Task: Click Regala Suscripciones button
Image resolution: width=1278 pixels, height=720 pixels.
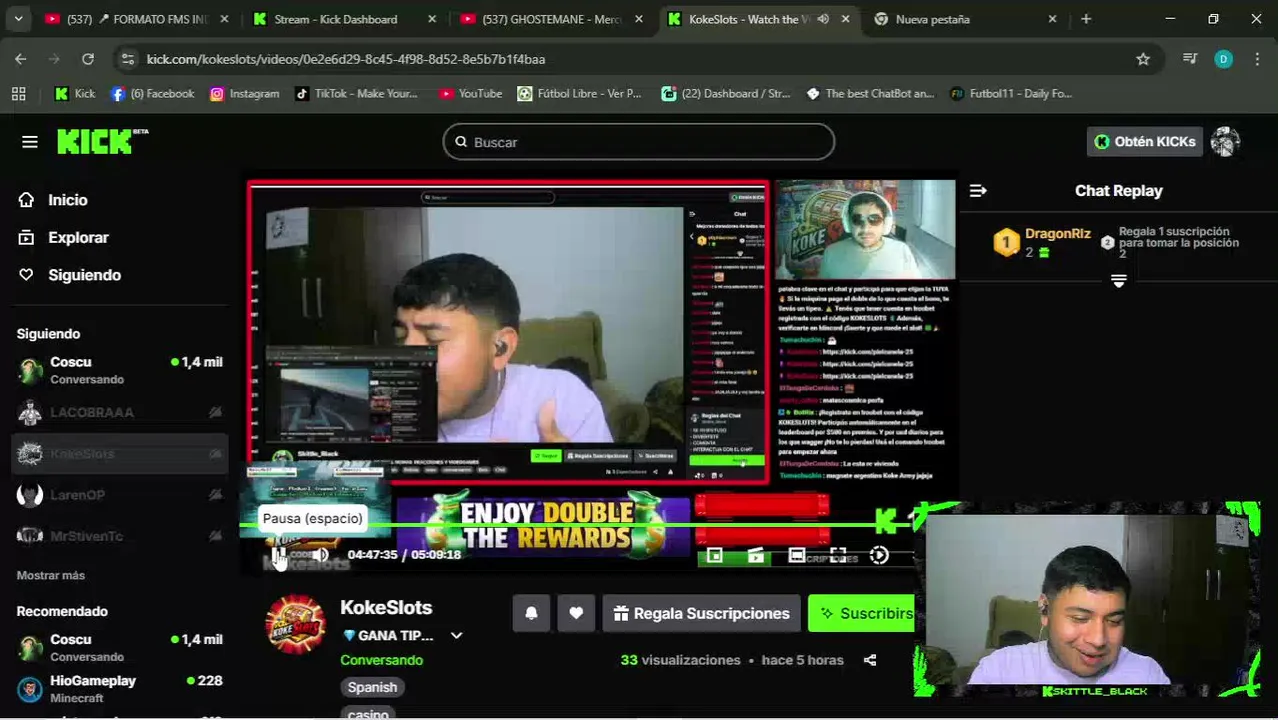Action: (701, 613)
